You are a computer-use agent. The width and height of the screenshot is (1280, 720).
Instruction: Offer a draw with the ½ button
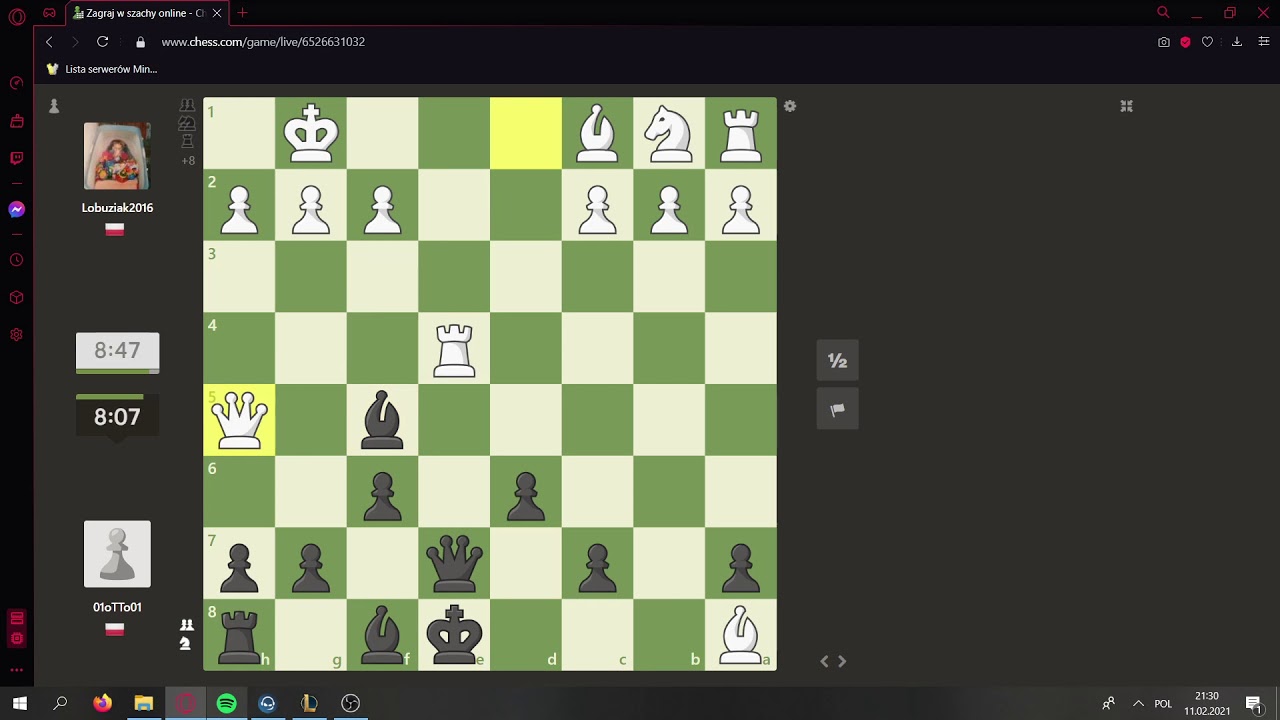click(x=838, y=361)
